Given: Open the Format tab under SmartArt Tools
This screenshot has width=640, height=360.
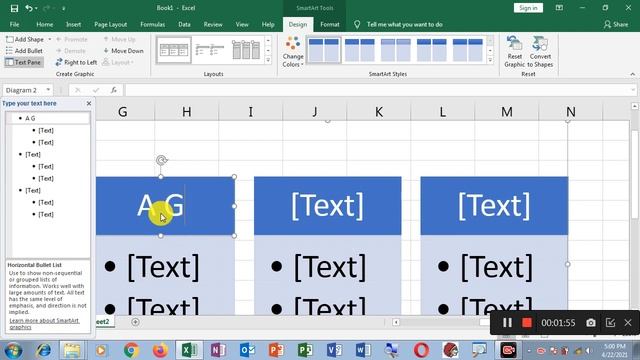Looking at the screenshot, I should [330, 24].
